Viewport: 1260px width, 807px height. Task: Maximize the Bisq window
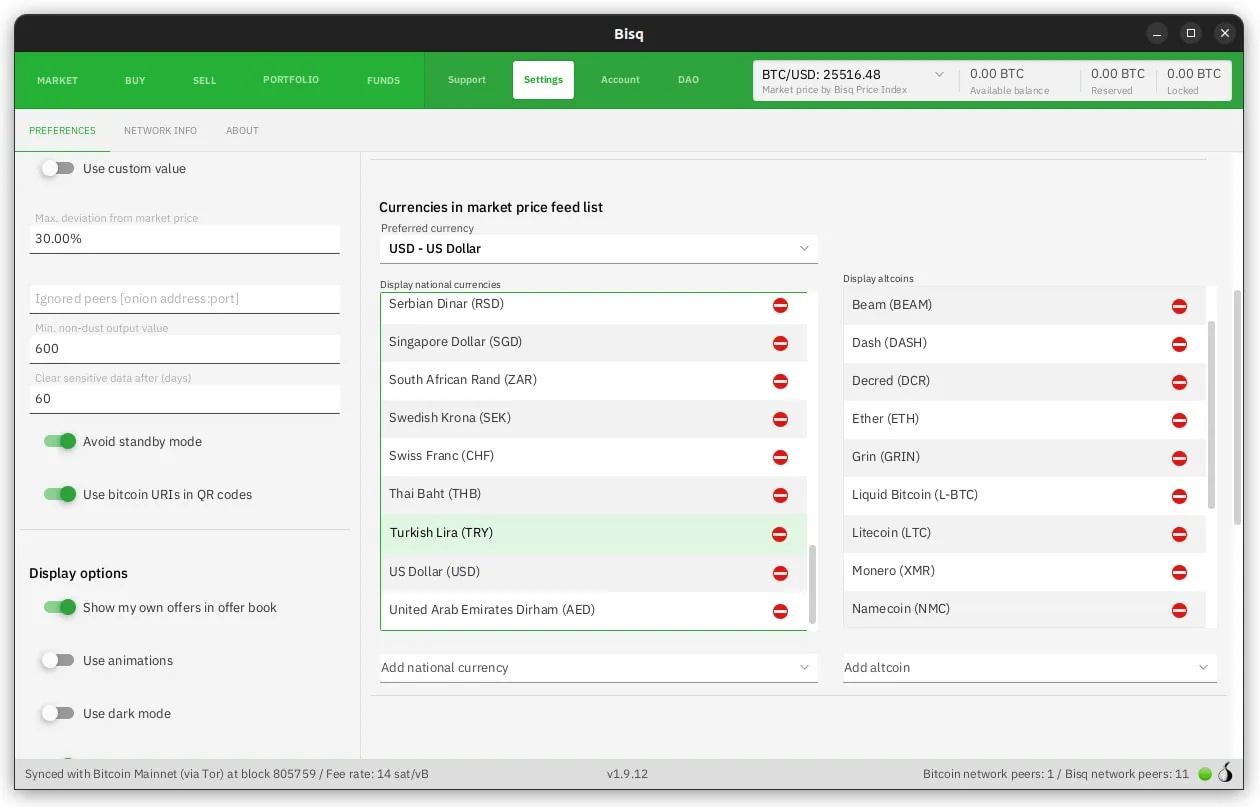[x=1190, y=33]
